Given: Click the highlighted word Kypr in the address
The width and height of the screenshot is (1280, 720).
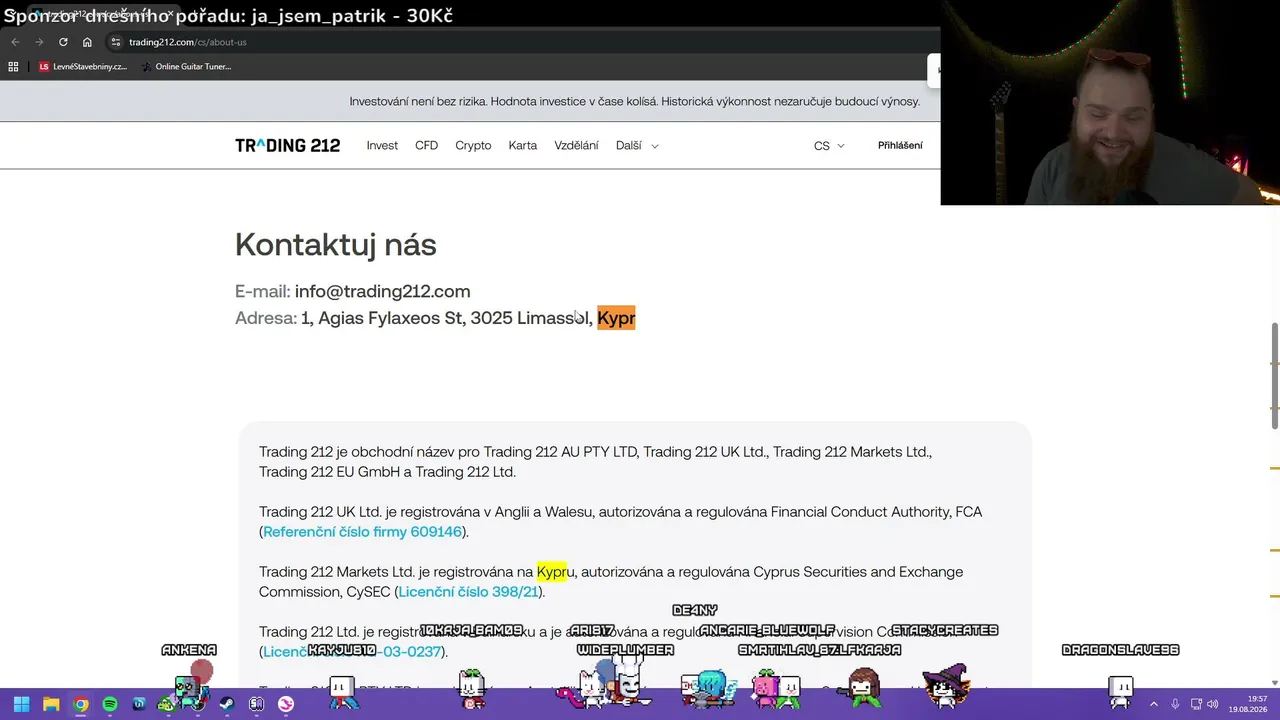Looking at the screenshot, I should click(616, 318).
